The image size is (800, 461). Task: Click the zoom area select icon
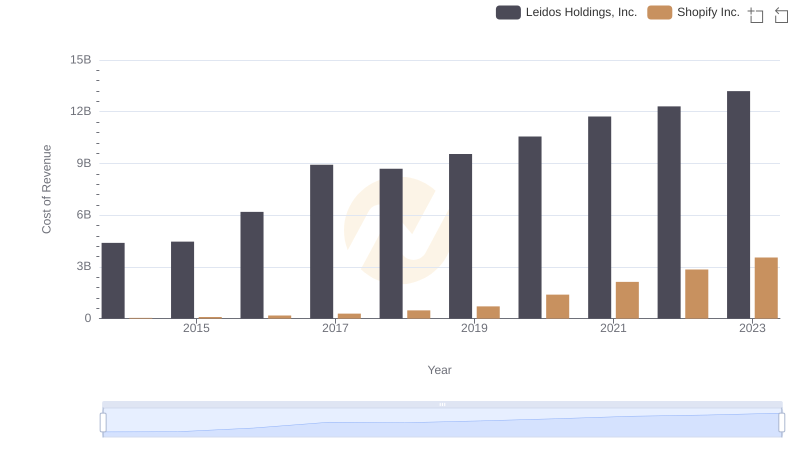[x=756, y=15]
